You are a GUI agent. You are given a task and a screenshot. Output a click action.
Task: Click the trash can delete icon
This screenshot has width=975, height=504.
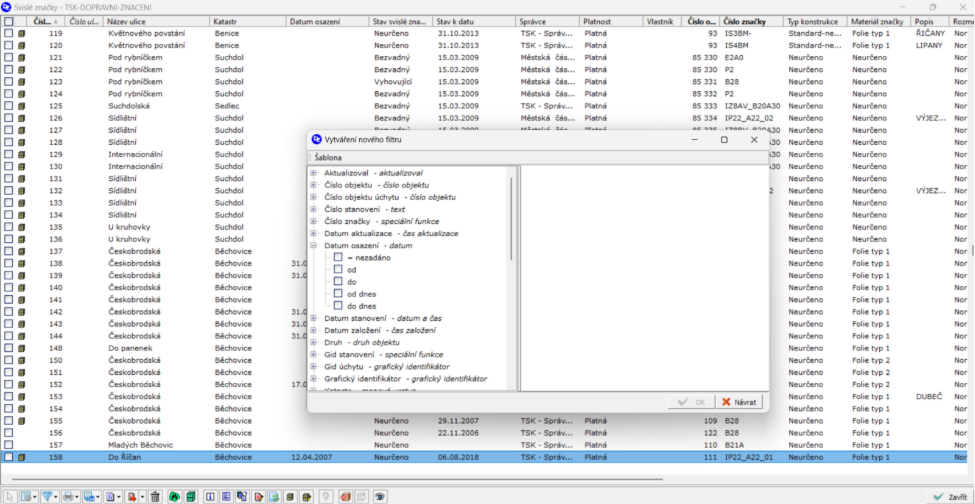click(x=155, y=496)
